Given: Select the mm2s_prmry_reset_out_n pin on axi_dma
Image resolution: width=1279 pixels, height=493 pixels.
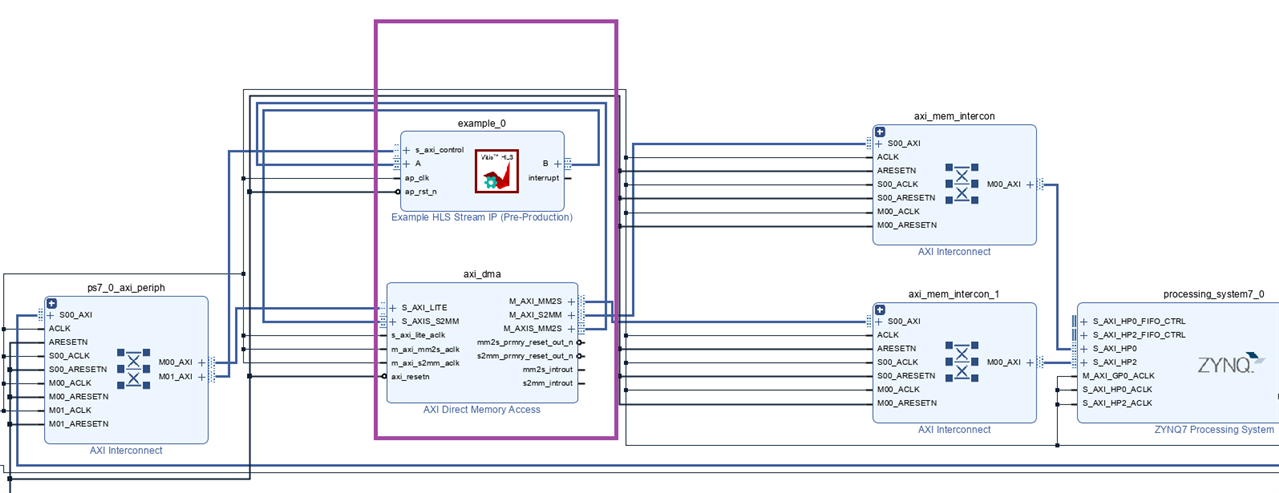Looking at the screenshot, I should click(x=525, y=342).
